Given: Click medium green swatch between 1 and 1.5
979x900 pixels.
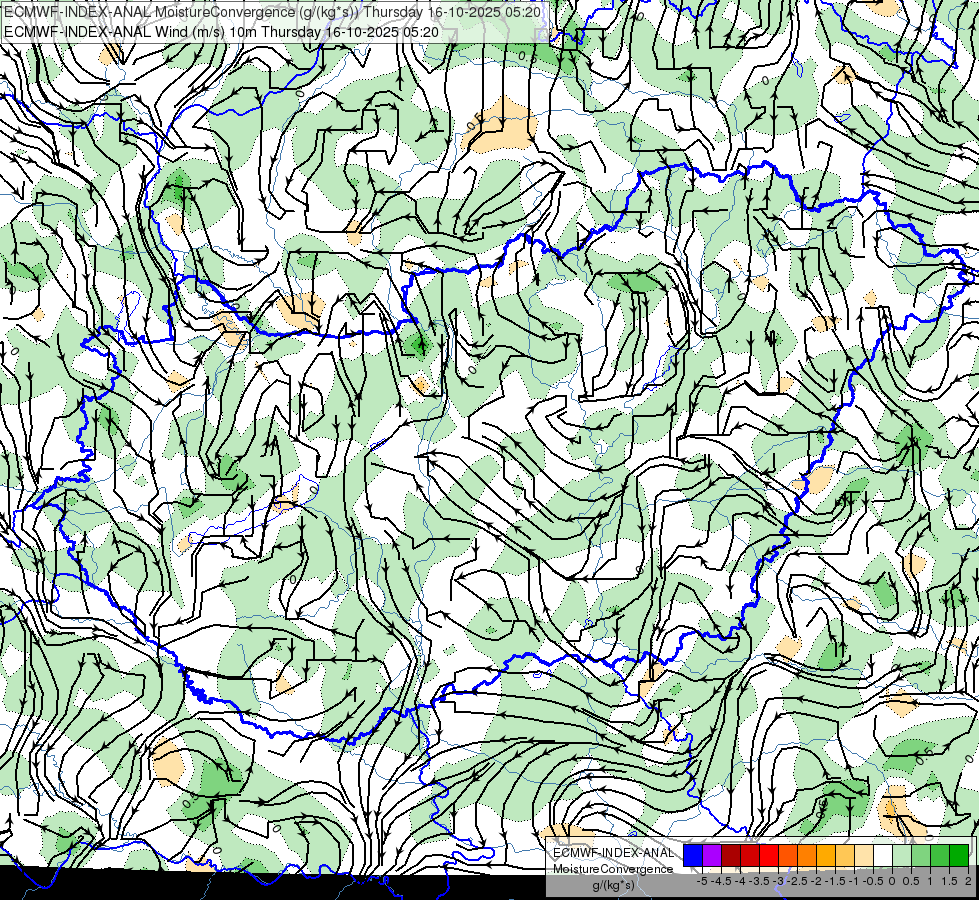Looking at the screenshot, I should tap(940, 855).
